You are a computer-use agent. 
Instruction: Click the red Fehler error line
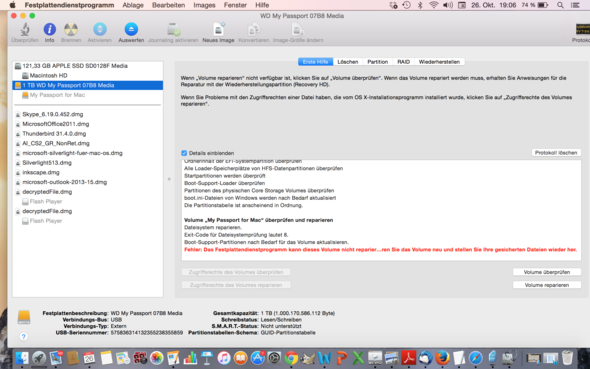(380, 250)
